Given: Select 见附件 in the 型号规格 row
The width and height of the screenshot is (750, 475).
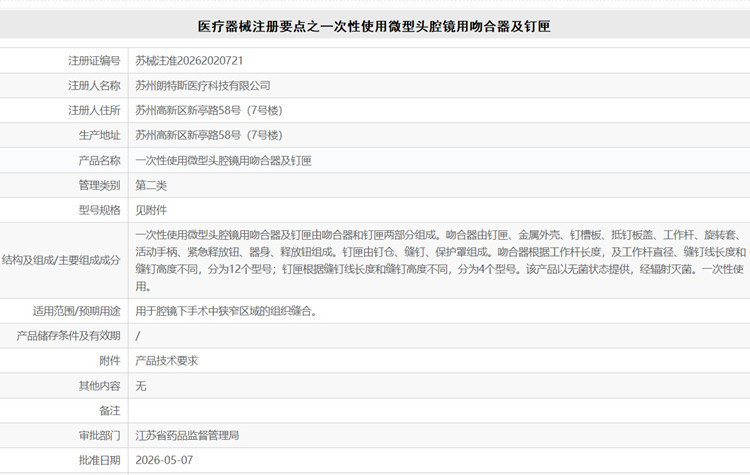Looking at the screenshot, I should [x=151, y=210].
